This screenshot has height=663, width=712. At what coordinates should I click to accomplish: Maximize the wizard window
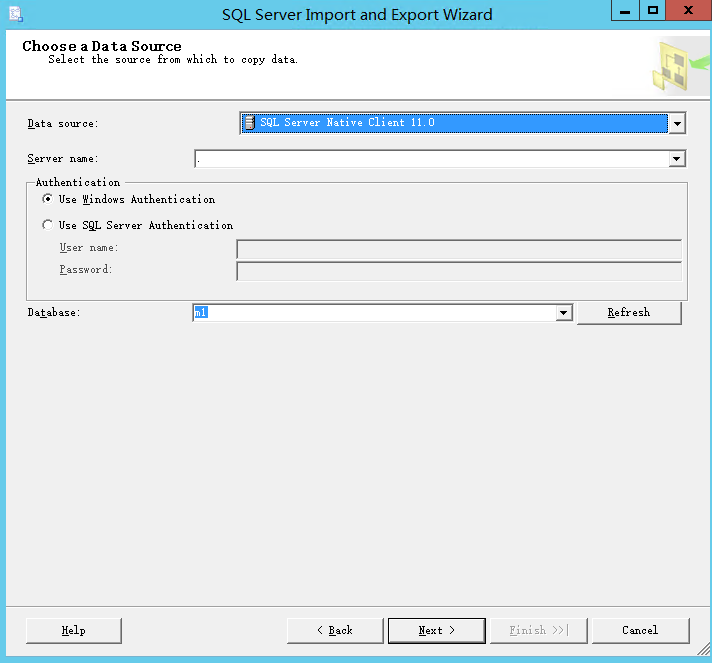(x=653, y=10)
